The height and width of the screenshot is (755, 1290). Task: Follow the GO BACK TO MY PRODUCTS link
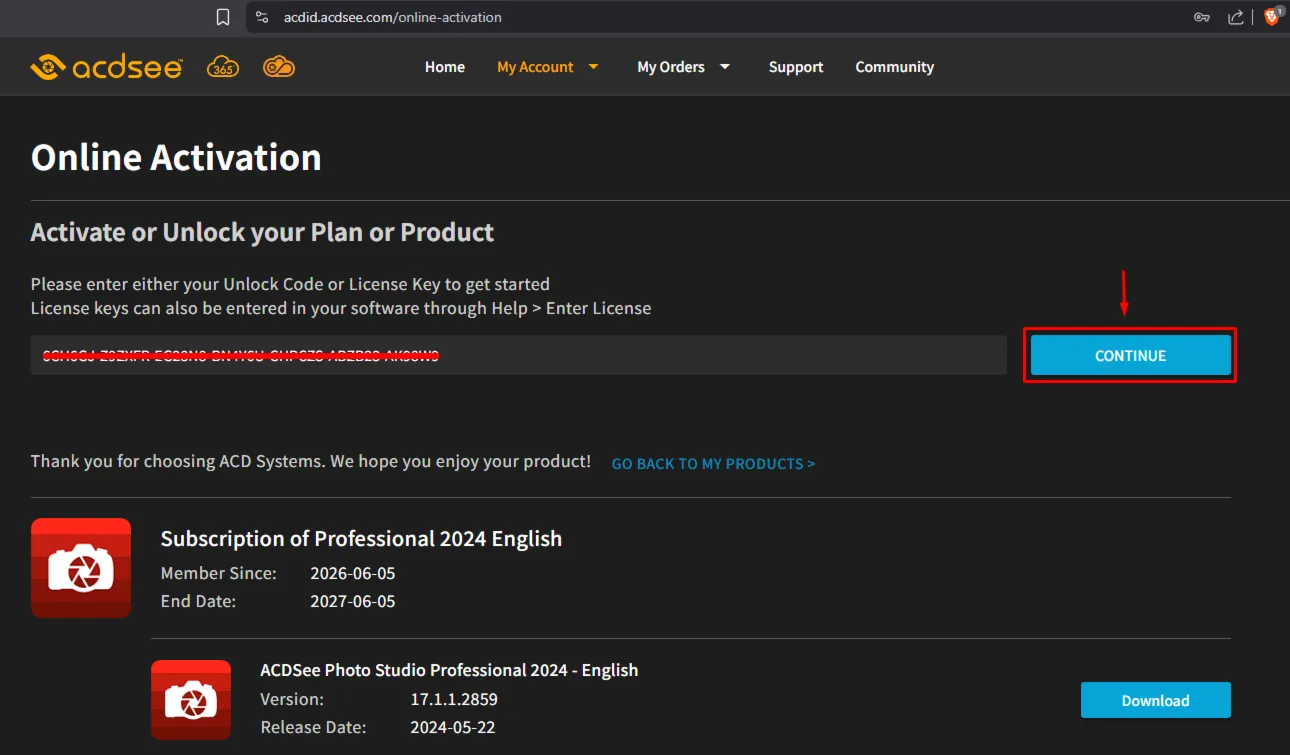[x=713, y=464]
